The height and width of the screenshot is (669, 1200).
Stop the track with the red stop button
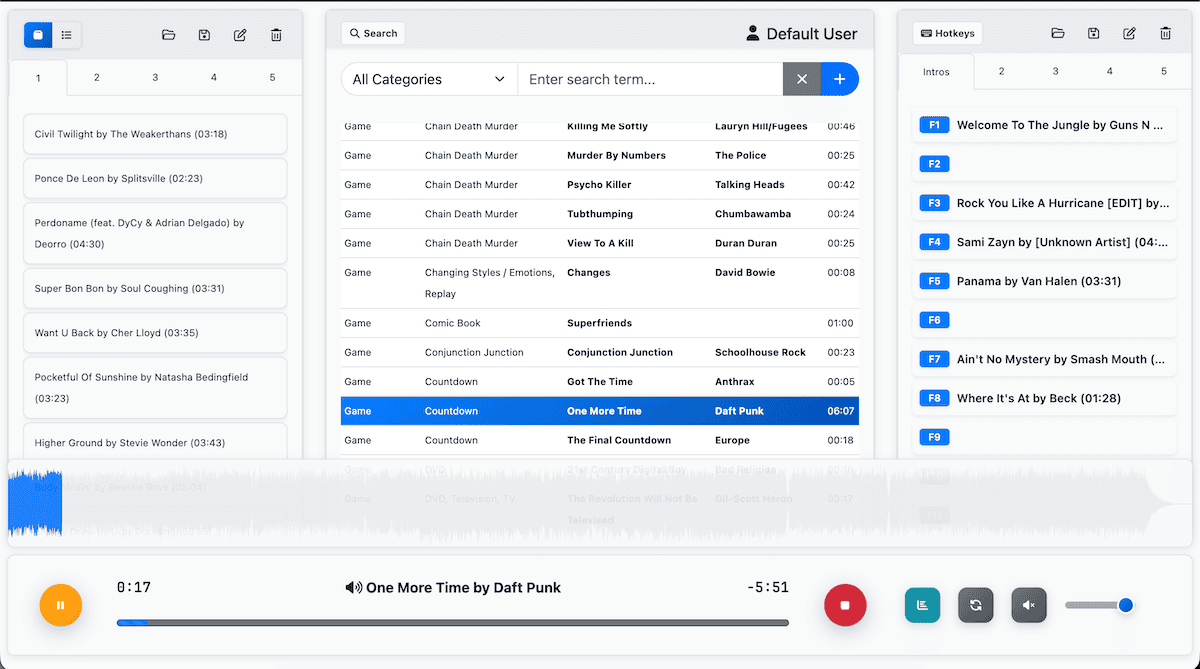(x=845, y=605)
